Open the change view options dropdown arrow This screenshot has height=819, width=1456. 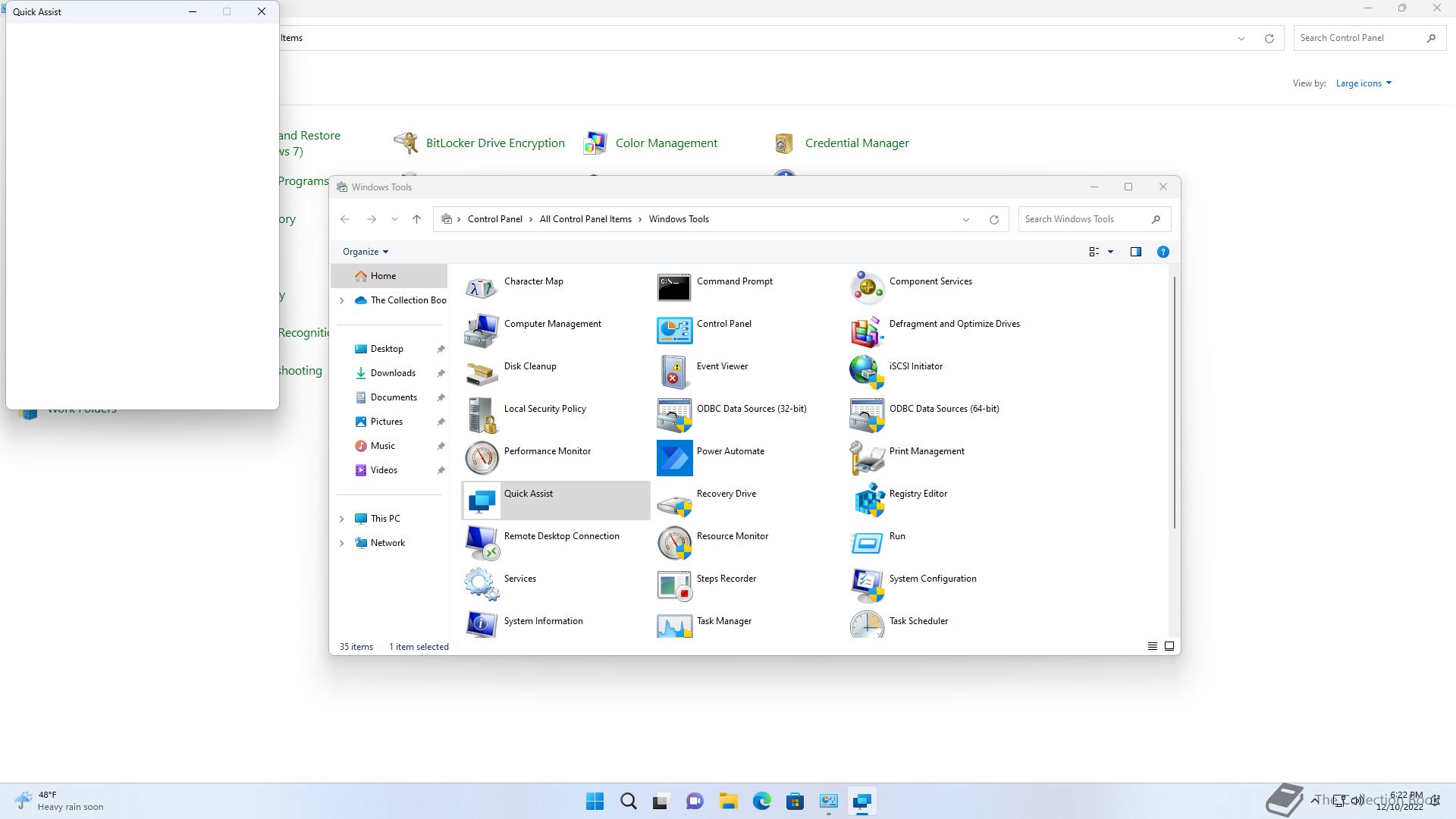(1110, 252)
